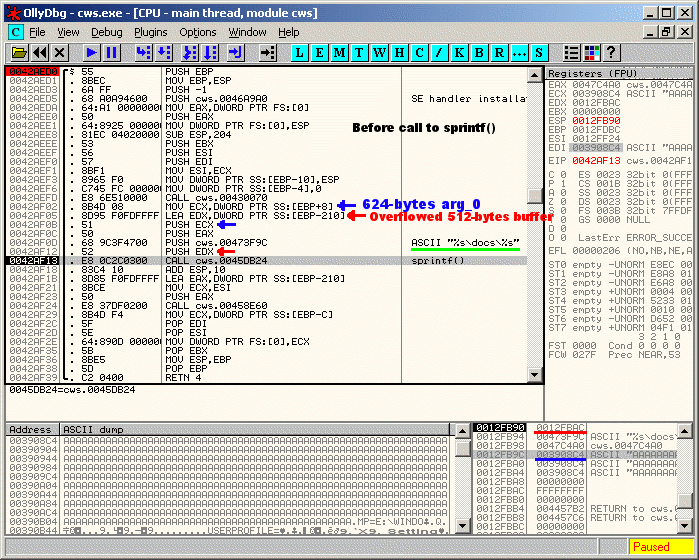This screenshot has width=699, height=560.
Task: Click the EIP register value 0042AF13
Action: click(x=596, y=161)
